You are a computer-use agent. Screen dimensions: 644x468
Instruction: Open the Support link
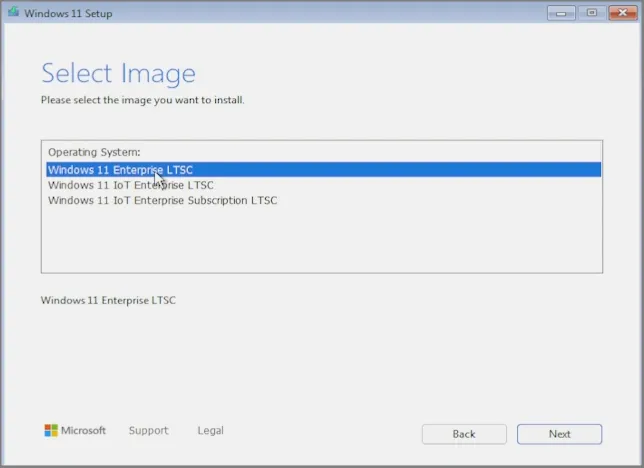pos(149,430)
